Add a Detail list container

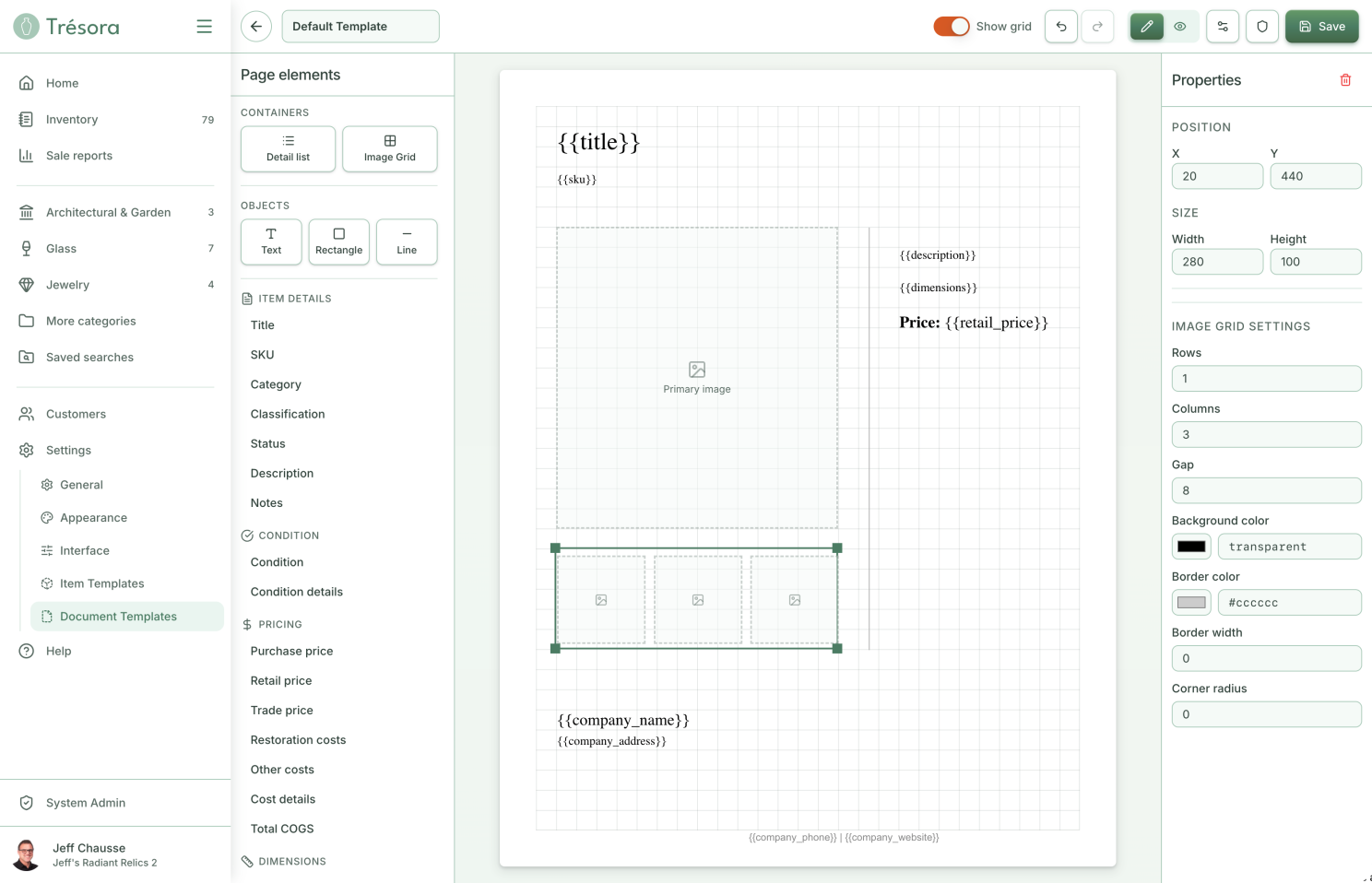coord(288,148)
